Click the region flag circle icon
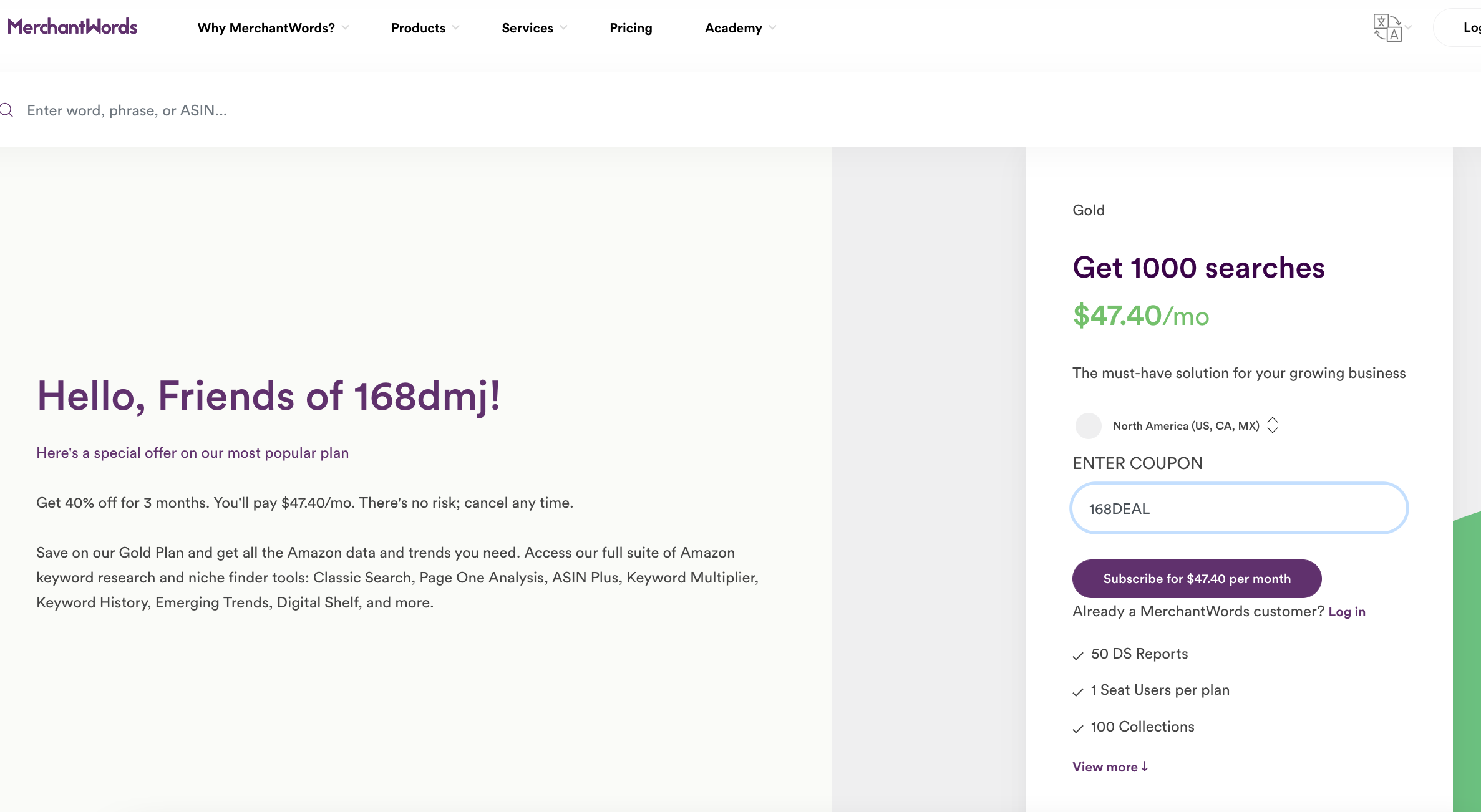 tap(1088, 426)
